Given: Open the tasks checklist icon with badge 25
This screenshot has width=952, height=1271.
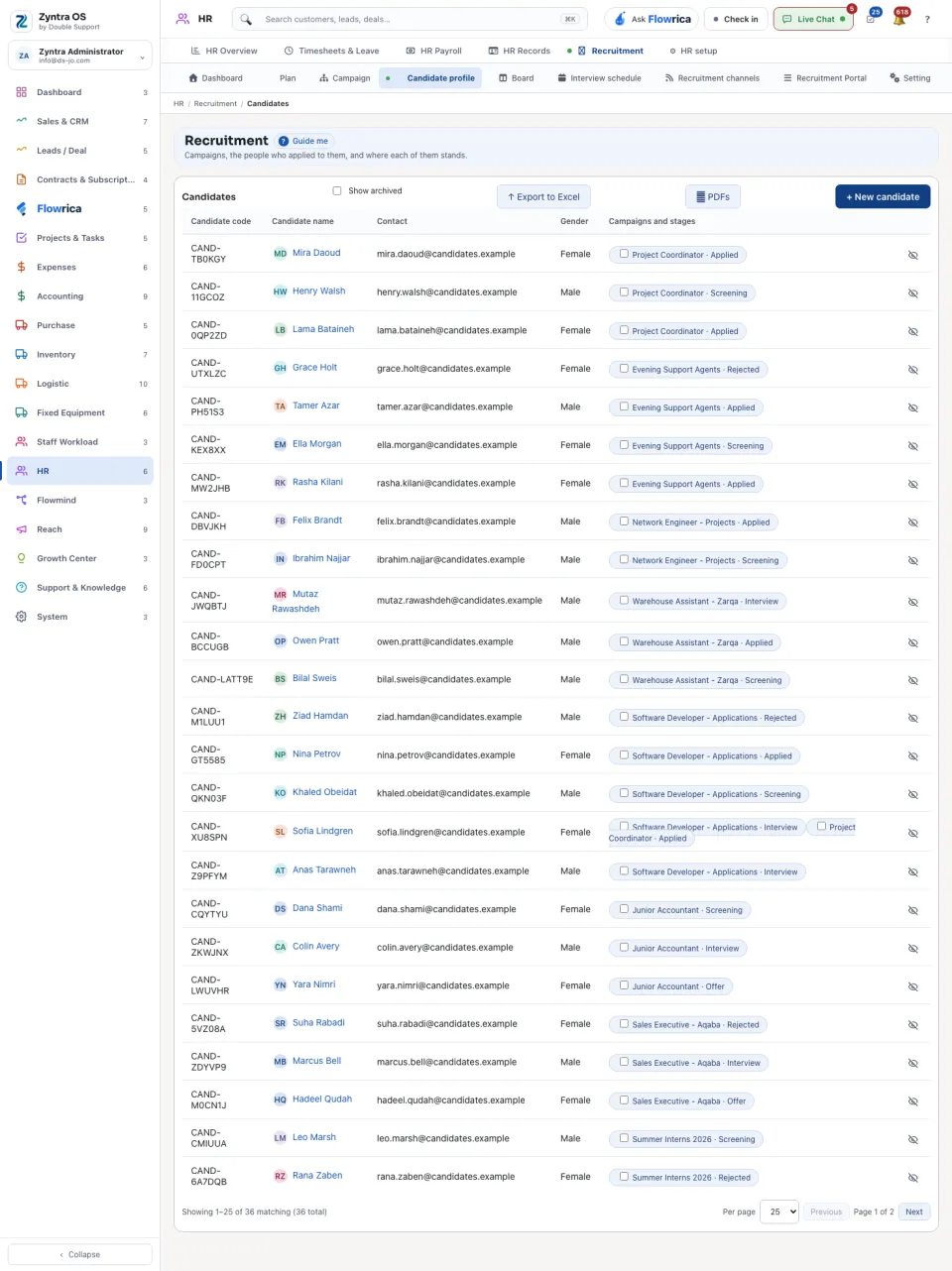Looking at the screenshot, I should point(871,19).
